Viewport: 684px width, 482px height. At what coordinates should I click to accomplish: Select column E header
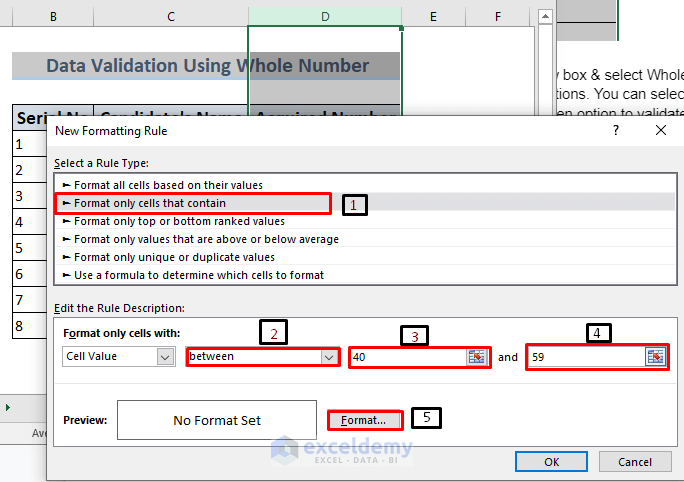tap(433, 17)
